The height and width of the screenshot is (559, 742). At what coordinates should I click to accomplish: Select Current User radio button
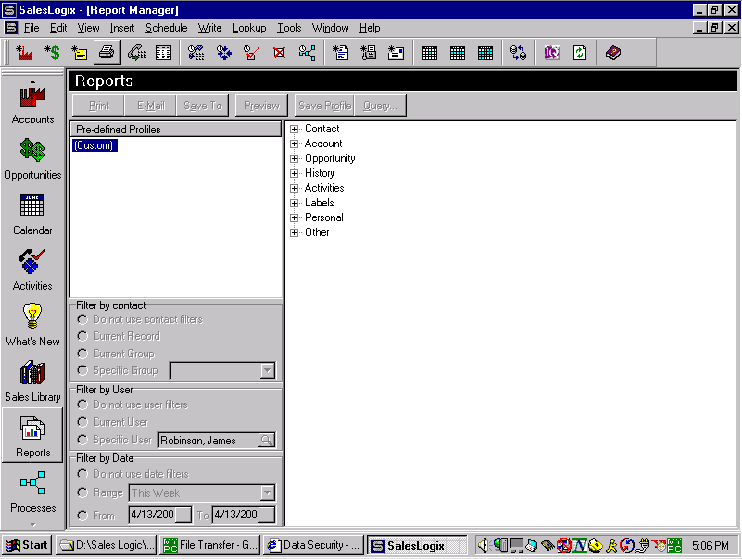[82, 422]
